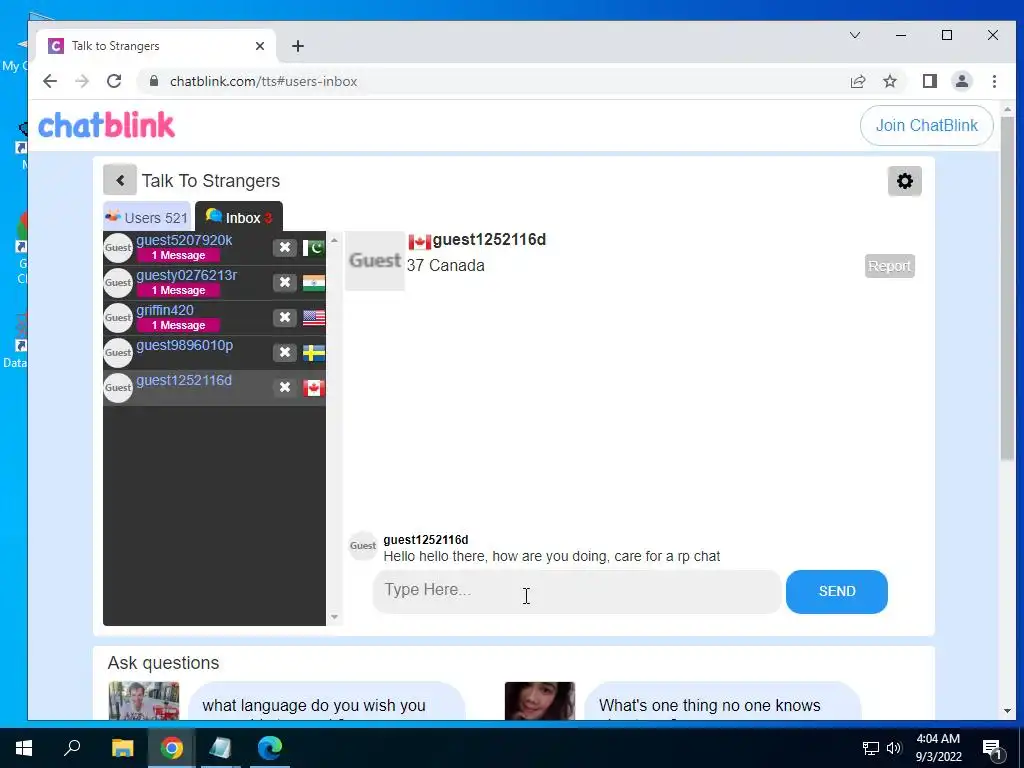Open the Talk To Strangers settings gear
This screenshot has height=768, width=1024.
point(904,181)
